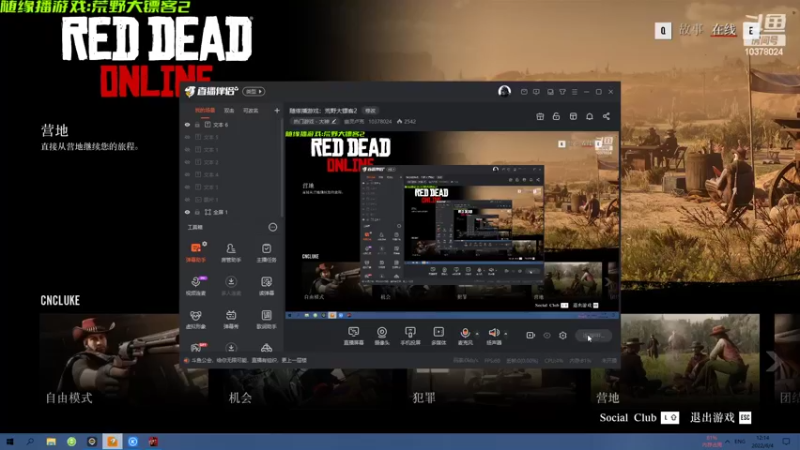Open the settings gear beside start button
This screenshot has height=450, width=800.
tap(563, 335)
